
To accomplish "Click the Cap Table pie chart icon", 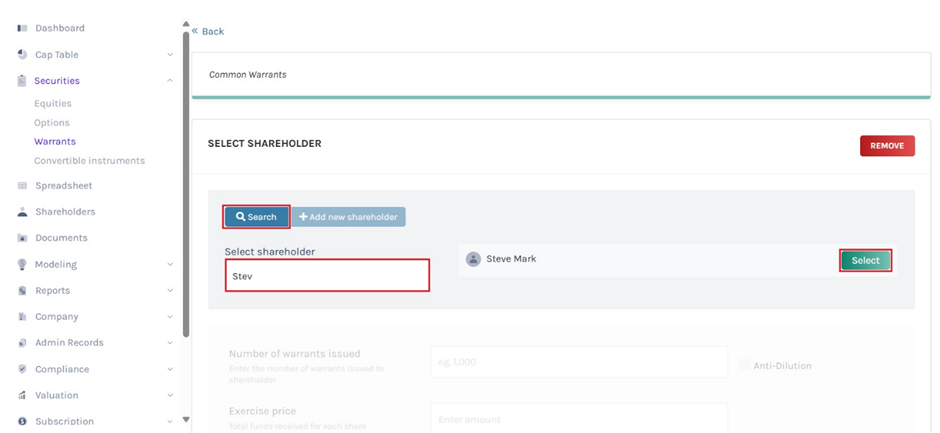I will pos(22,55).
